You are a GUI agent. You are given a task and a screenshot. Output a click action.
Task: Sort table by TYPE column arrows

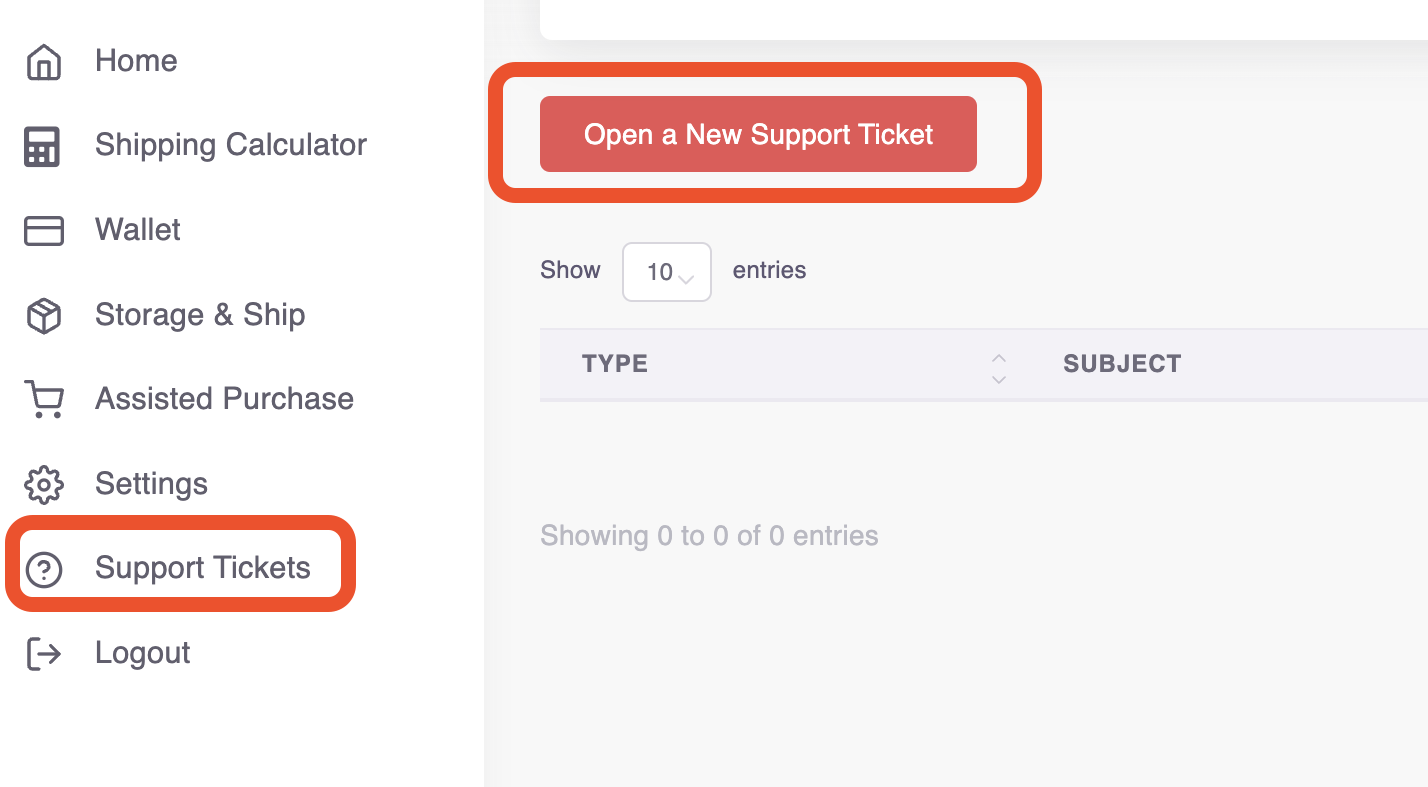coord(998,368)
